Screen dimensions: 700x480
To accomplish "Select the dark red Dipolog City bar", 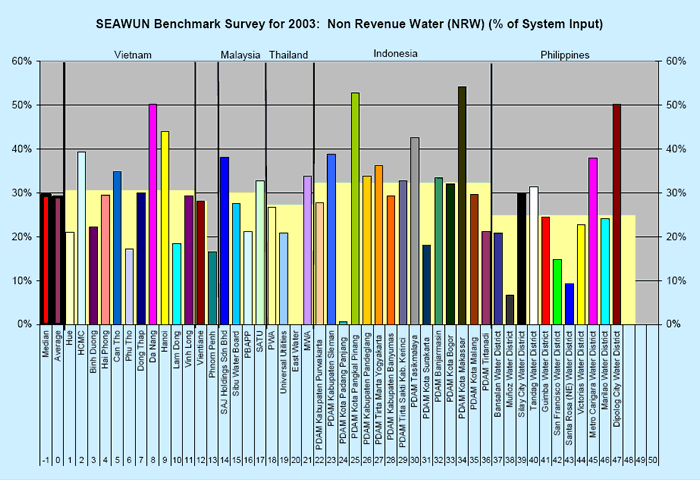I will pyautogui.click(x=617, y=214).
